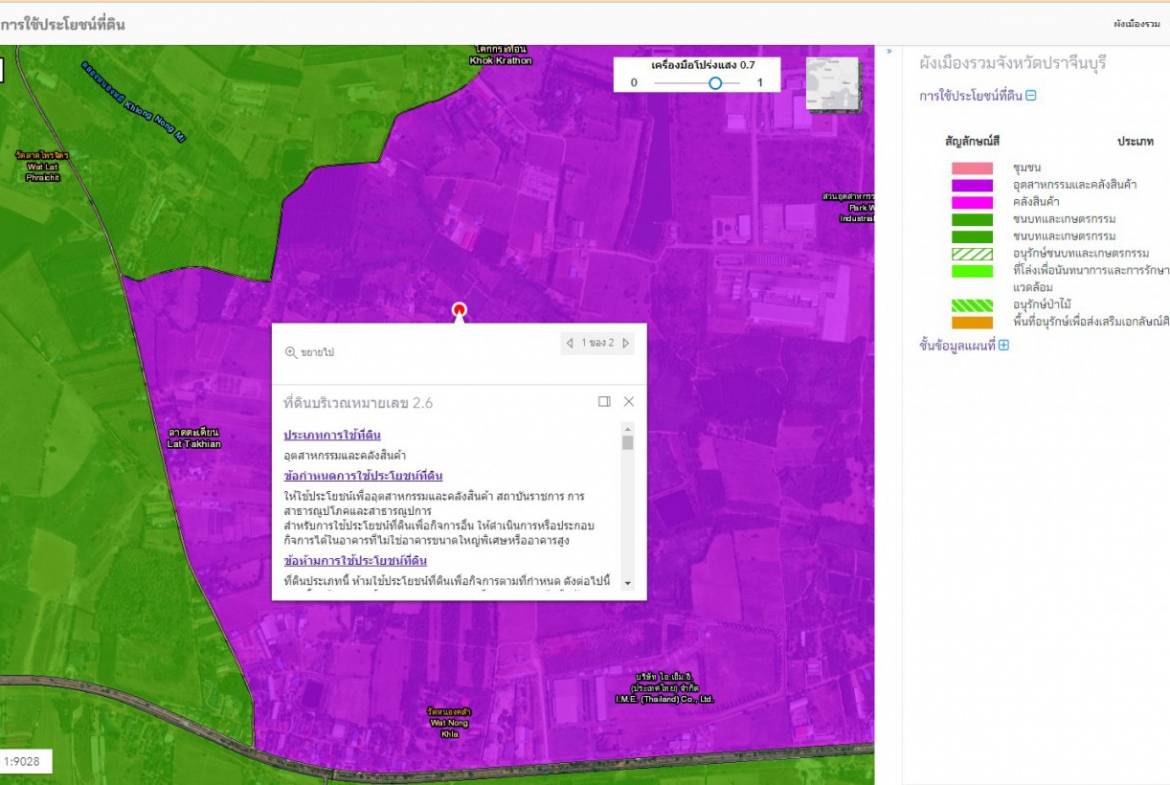
Task: Click the popup scrollbar up arrow
Action: click(x=628, y=429)
